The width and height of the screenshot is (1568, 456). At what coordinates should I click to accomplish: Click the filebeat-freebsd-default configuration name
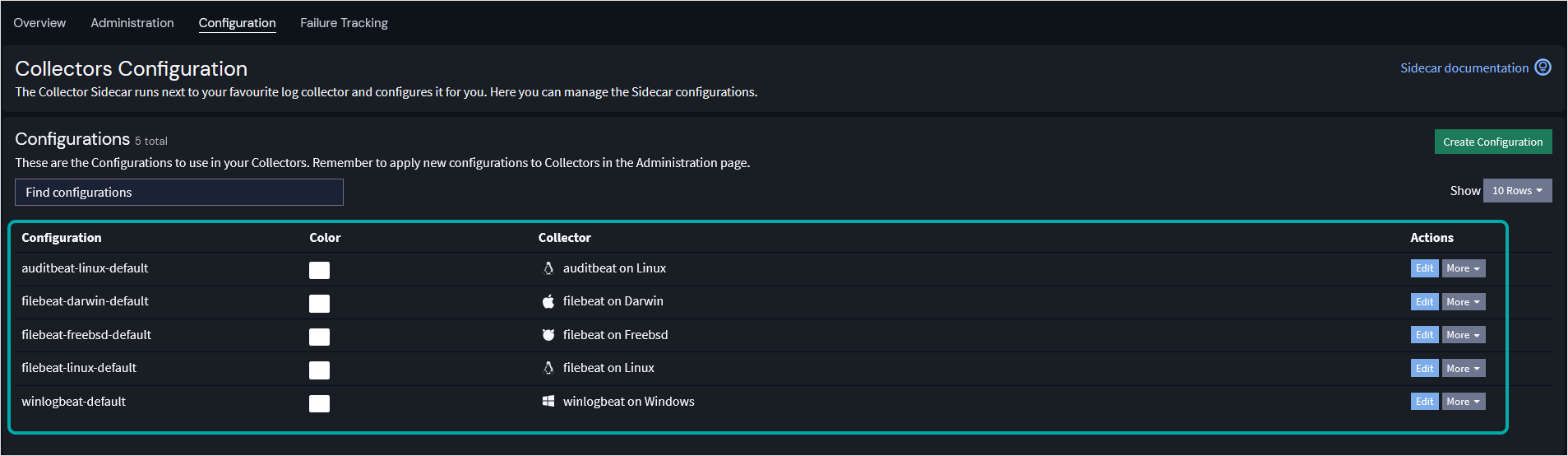pos(86,335)
